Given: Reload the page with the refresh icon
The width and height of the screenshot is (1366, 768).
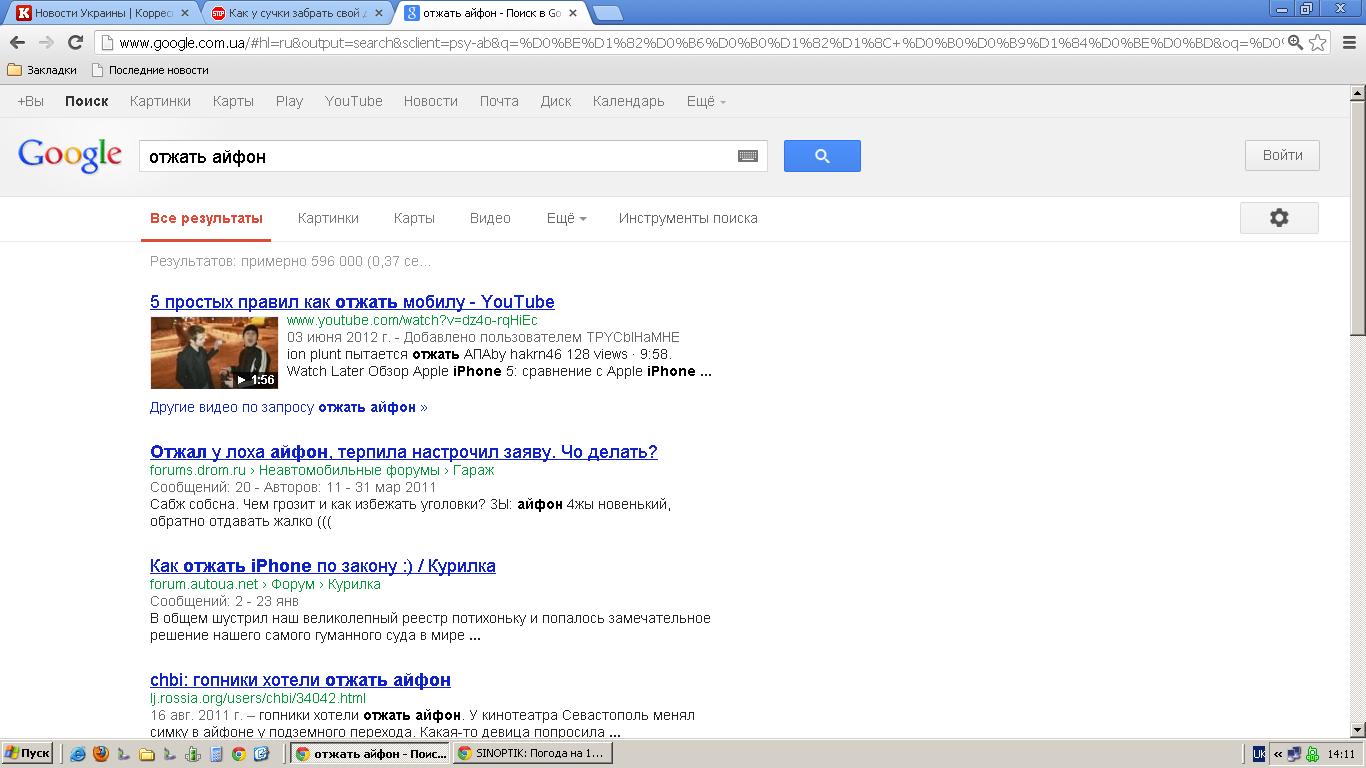Looking at the screenshot, I should point(75,42).
